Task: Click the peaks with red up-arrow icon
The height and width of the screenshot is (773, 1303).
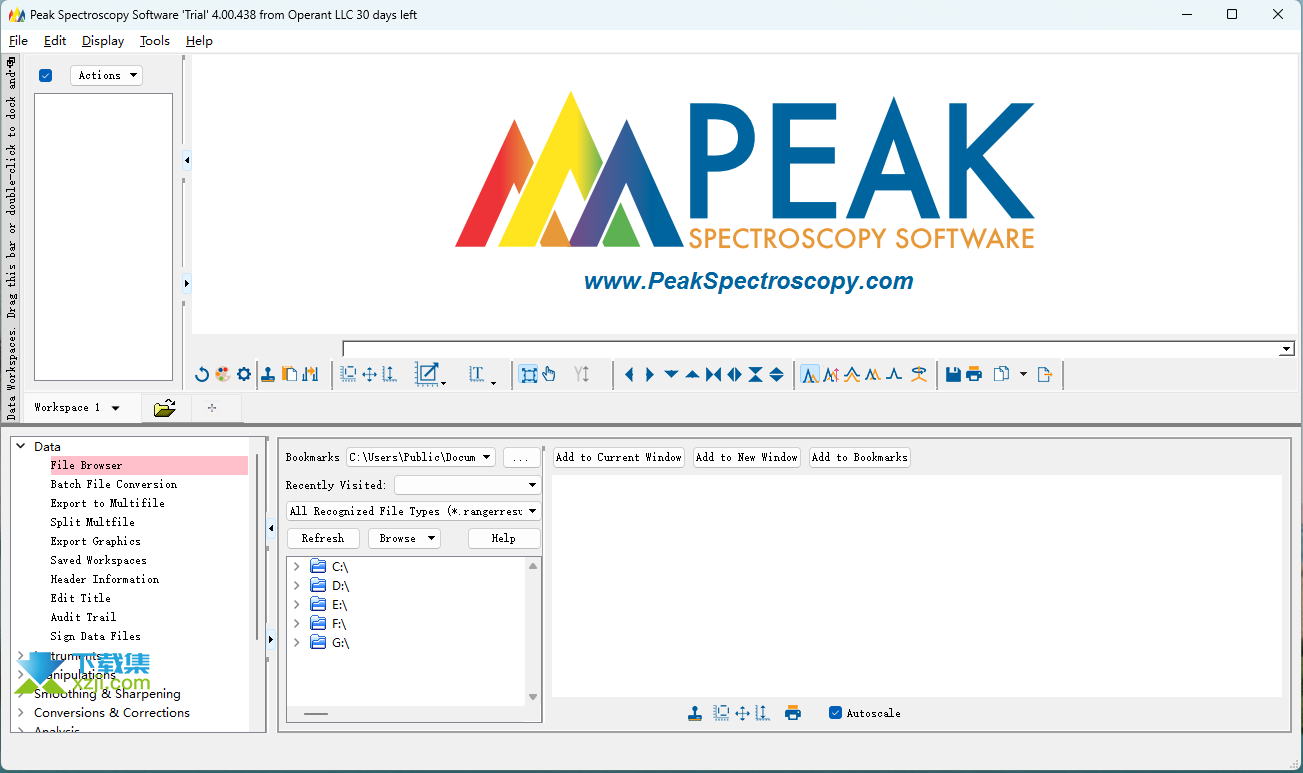Action: click(831, 374)
